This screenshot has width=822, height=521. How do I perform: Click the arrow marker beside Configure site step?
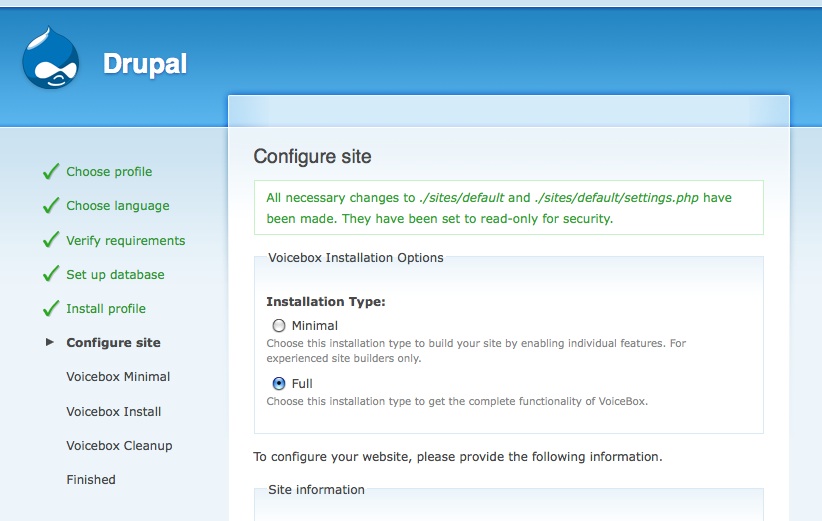tap(50, 342)
